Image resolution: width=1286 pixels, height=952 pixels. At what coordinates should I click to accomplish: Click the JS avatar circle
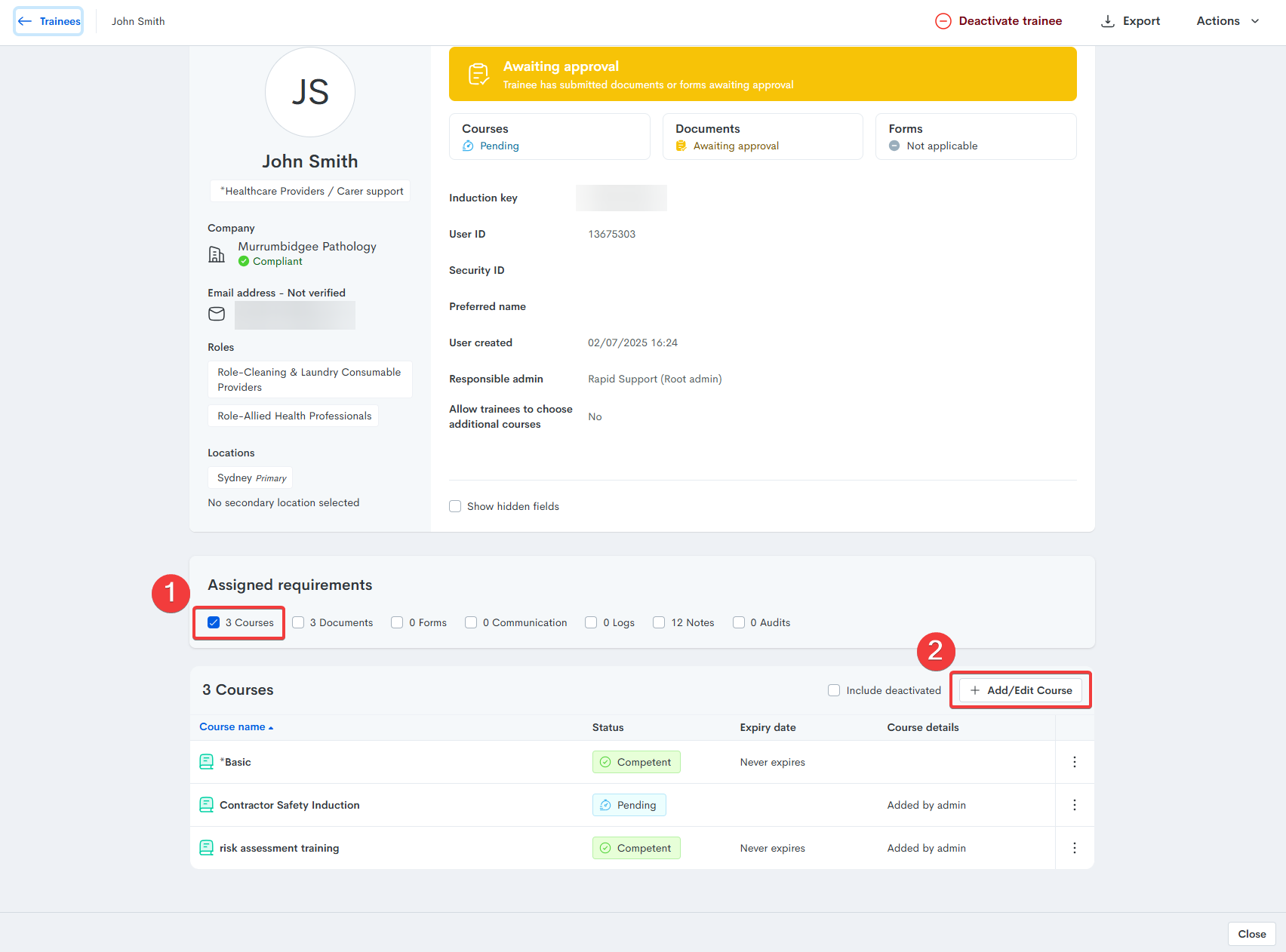[x=310, y=92]
